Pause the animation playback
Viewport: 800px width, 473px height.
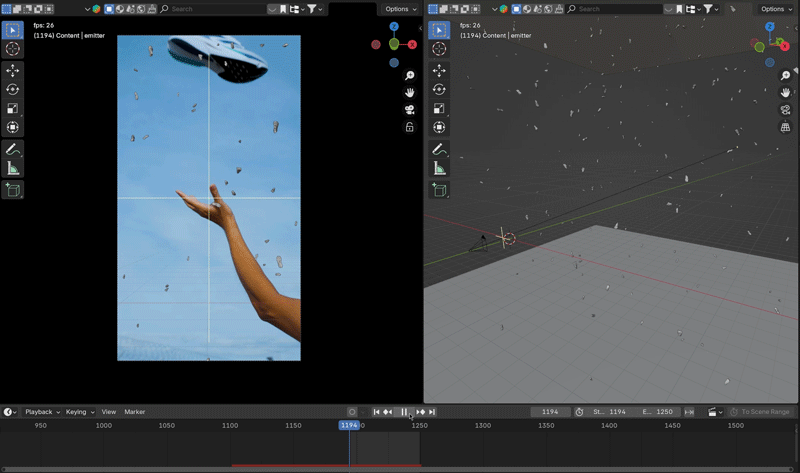pyautogui.click(x=404, y=412)
